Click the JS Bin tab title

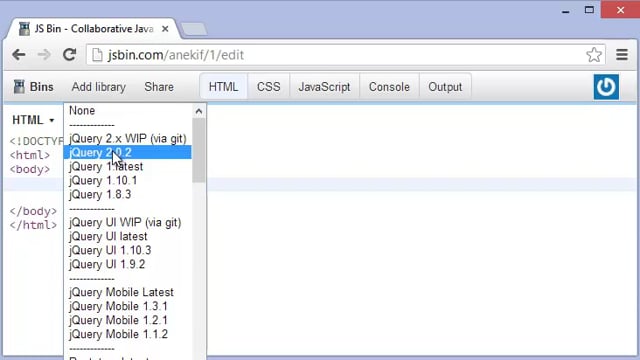point(94,29)
